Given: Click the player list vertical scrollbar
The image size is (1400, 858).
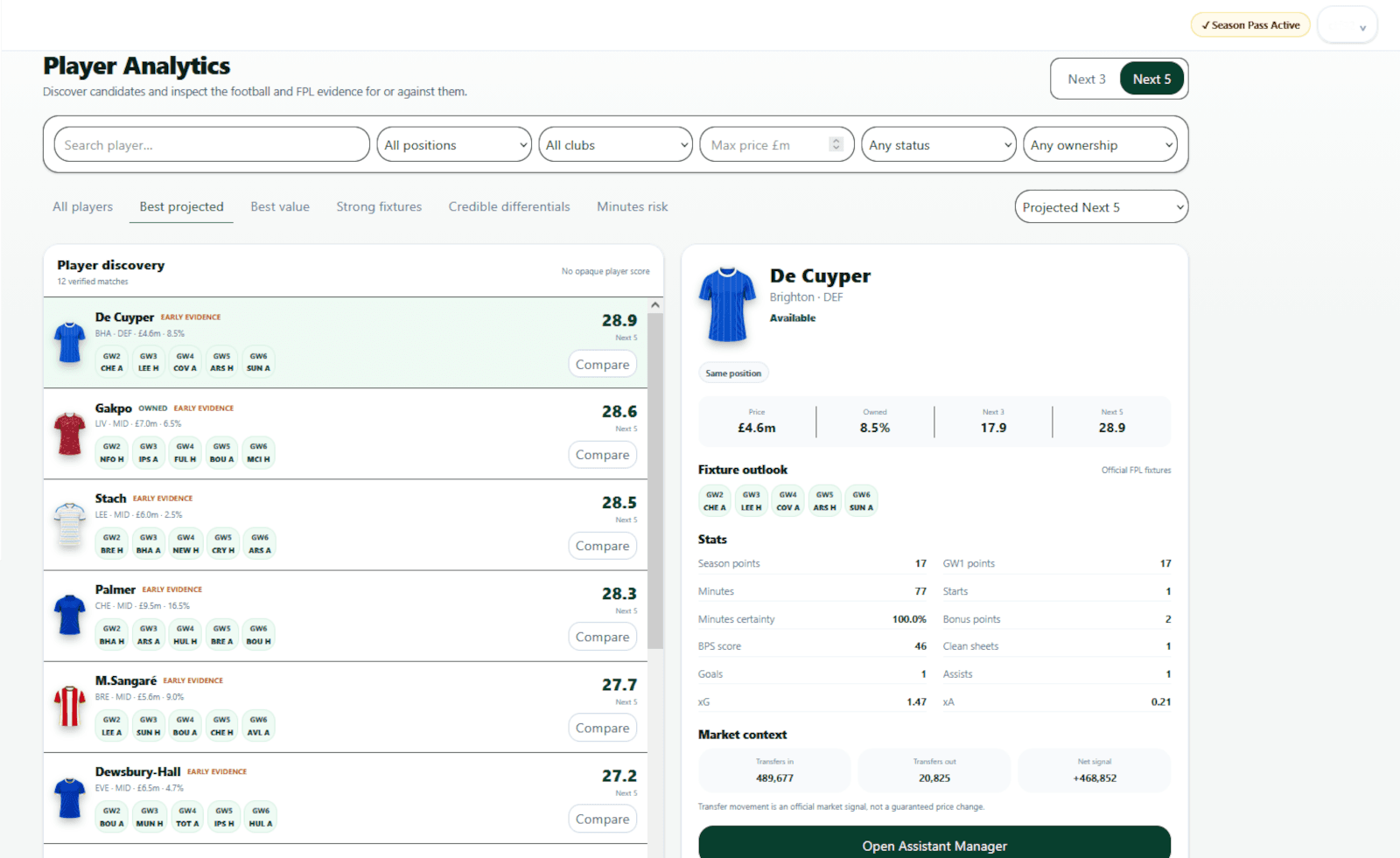Looking at the screenshot, I should tap(655, 481).
